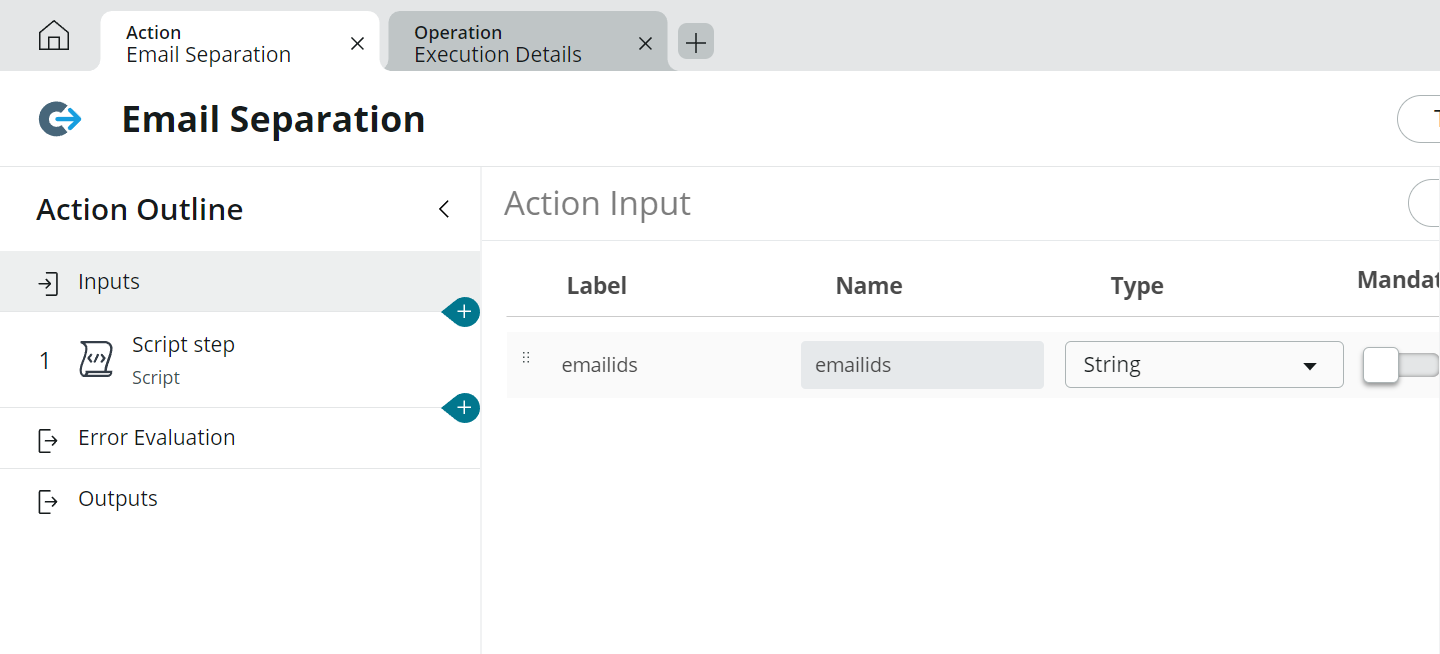The width and height of the screenshot is (1440, 654).
Task: Close the Email Separation tab
Action: pos(357,43)
